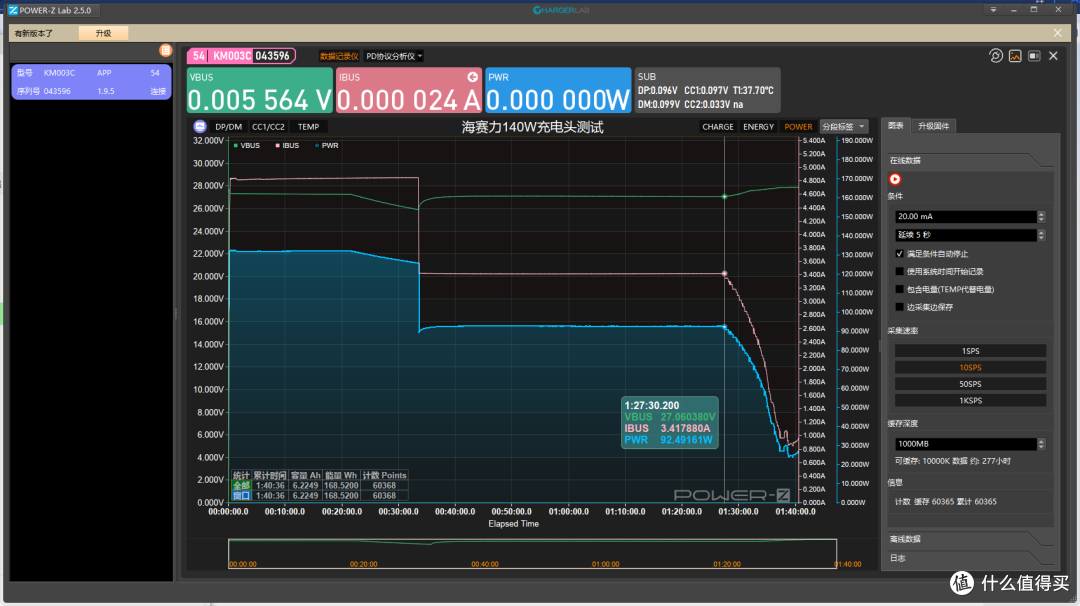Click the PWR power readout panel
Screen dimensions: 1080x606
point(558,90)
